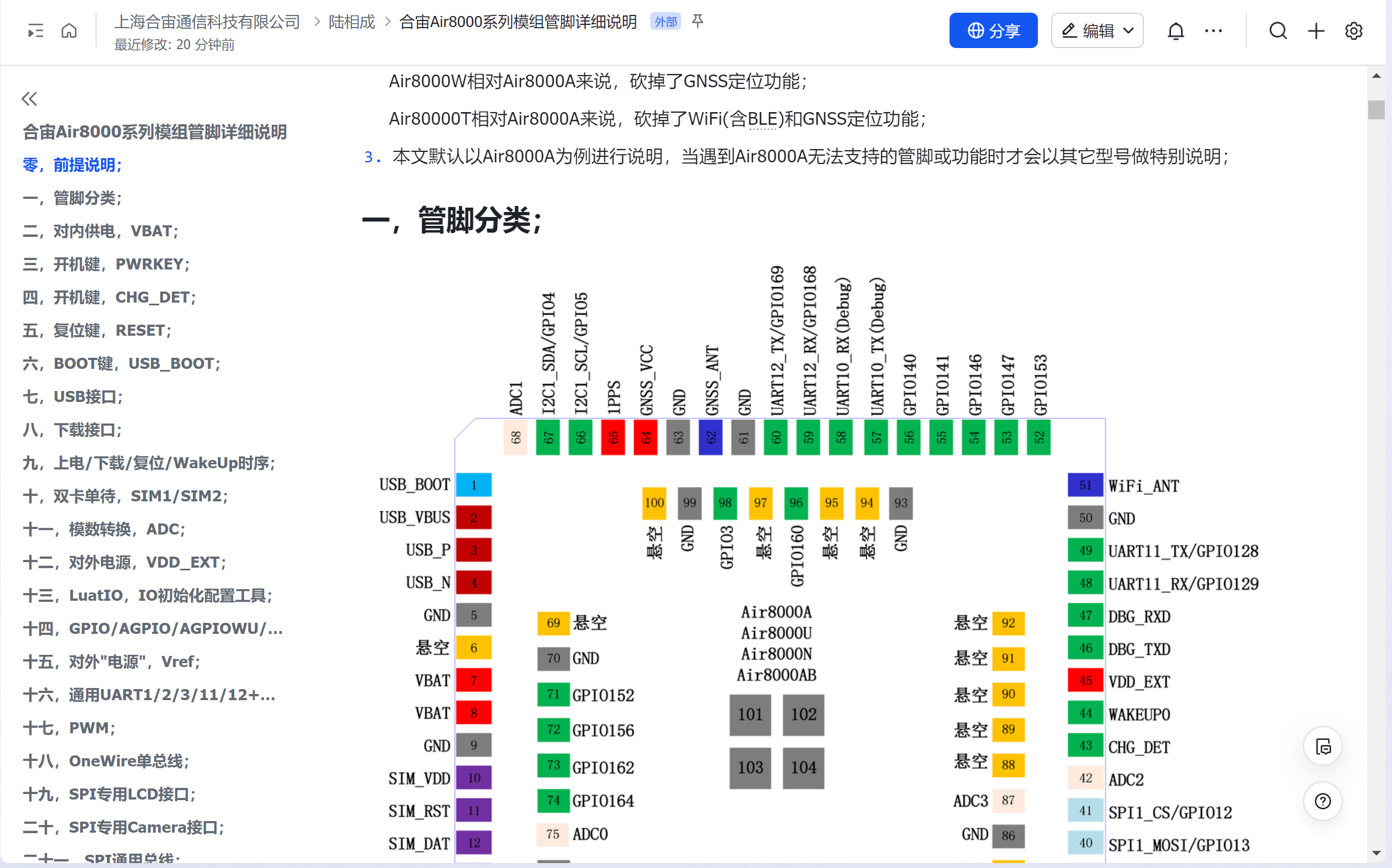Jump to outline section 十六，通用UART1/2/3/11/12
1392x868 pixels.
tap(149, 695)
